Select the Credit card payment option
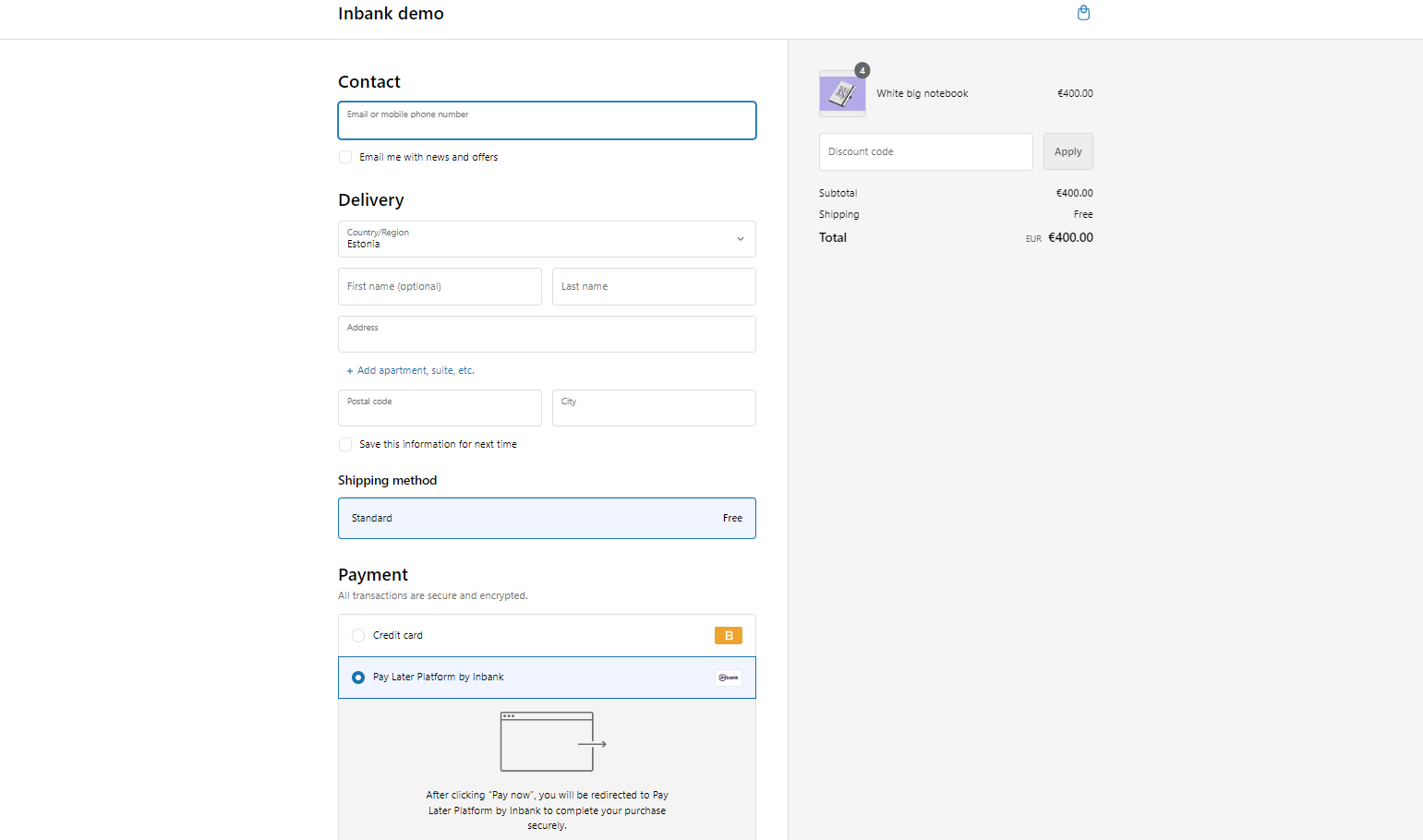Image resolution: width=1423 pixels, height=840 pixels. pyautogui.click(x=358, y=636)
